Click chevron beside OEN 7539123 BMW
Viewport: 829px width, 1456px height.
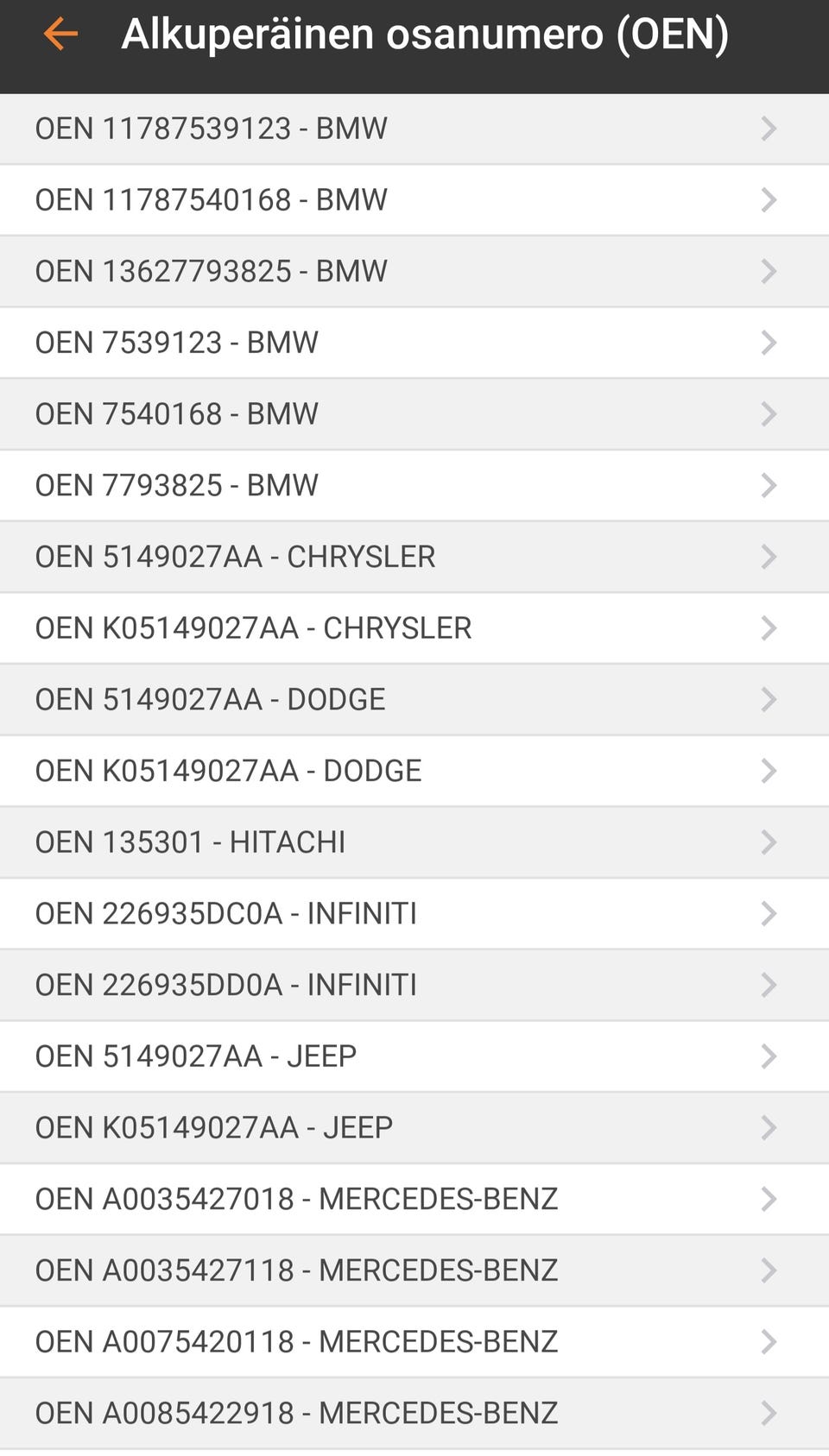(x=768, y=343)
